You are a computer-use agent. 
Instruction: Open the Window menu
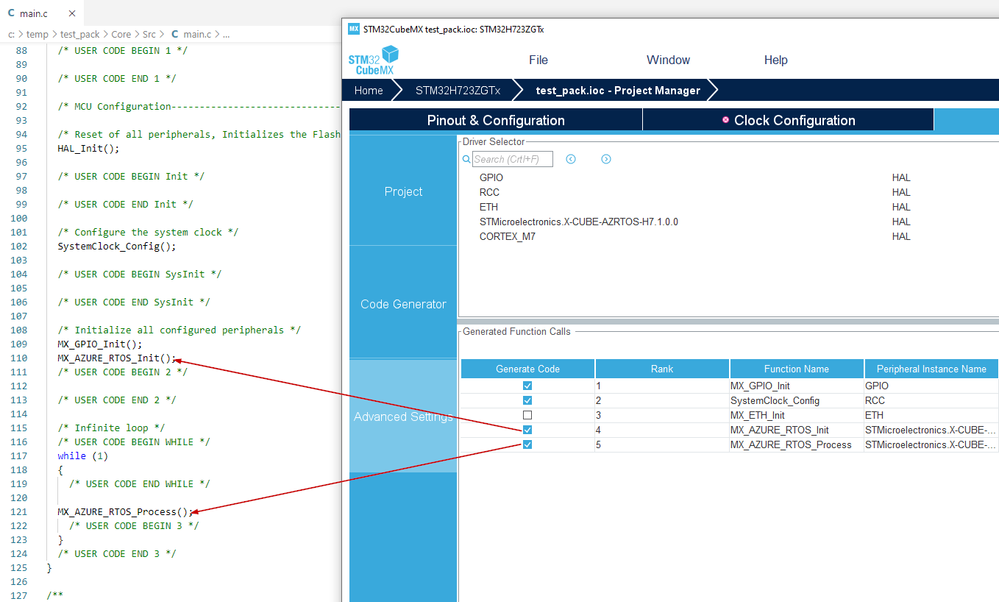668,60
